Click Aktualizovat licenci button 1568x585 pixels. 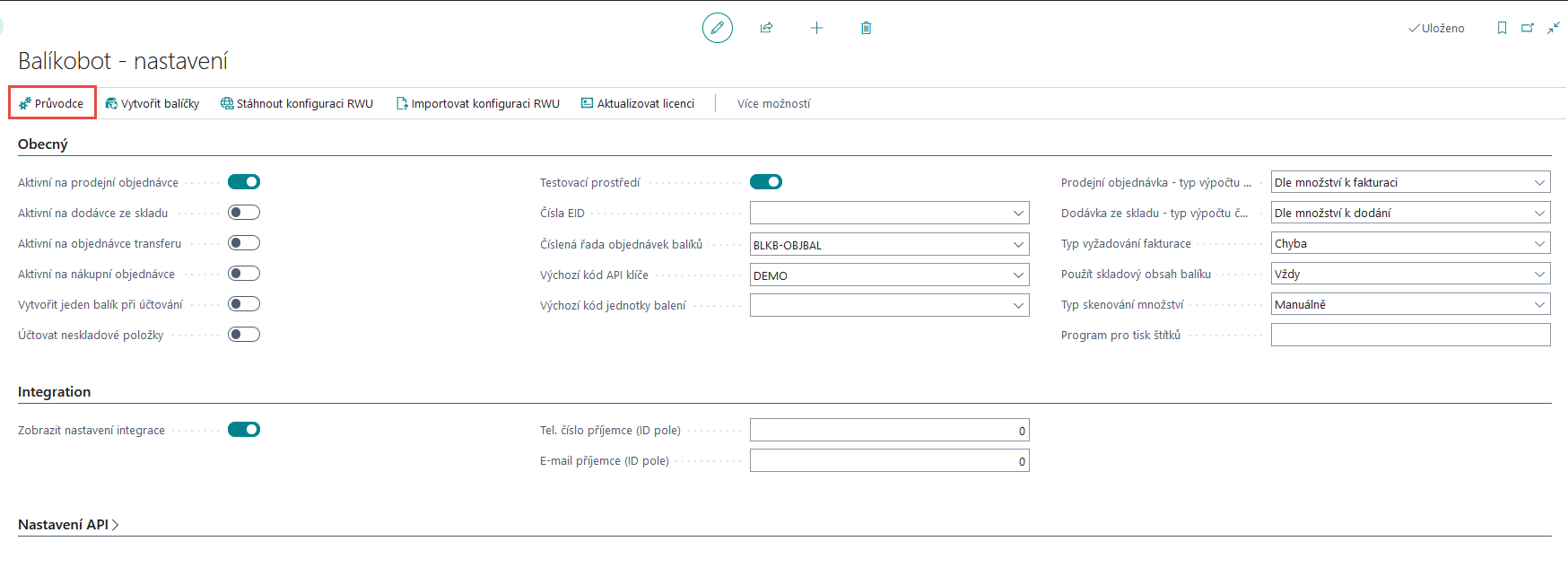point(638,104)
